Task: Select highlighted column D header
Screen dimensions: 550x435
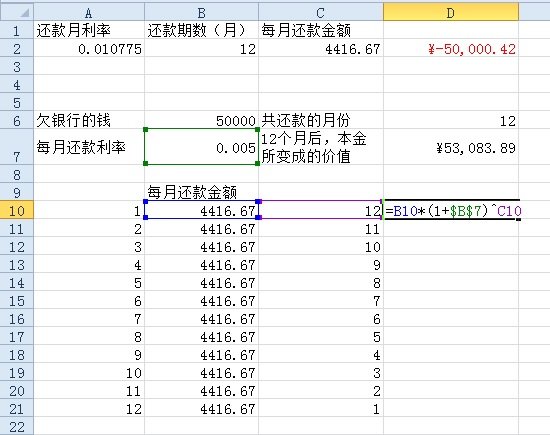Action: (x=451, y=13)
